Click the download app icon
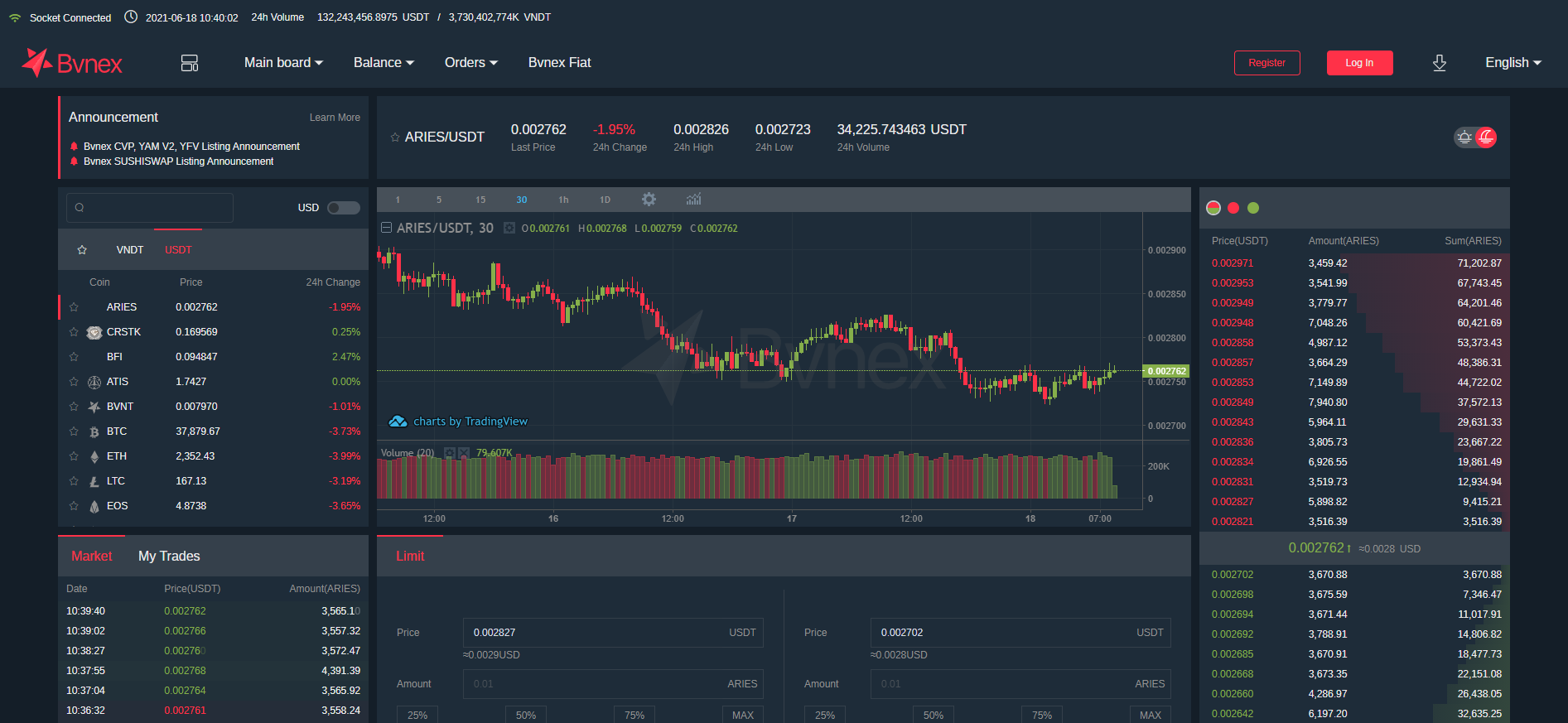Viewport: 1568px width, 723px height. coord(1440,63)
